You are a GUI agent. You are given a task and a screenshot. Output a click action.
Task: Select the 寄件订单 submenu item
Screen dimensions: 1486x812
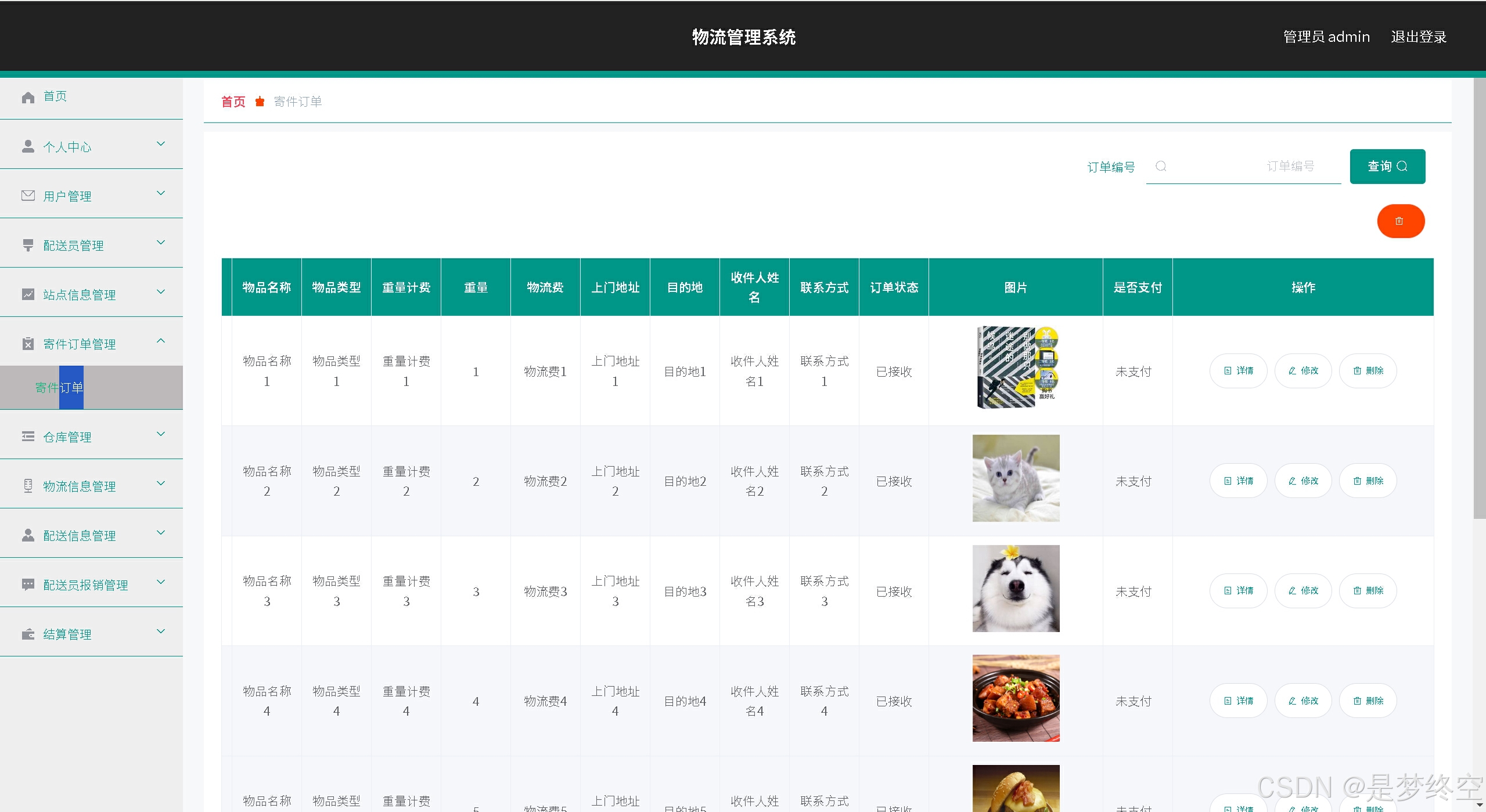(59, 388)
